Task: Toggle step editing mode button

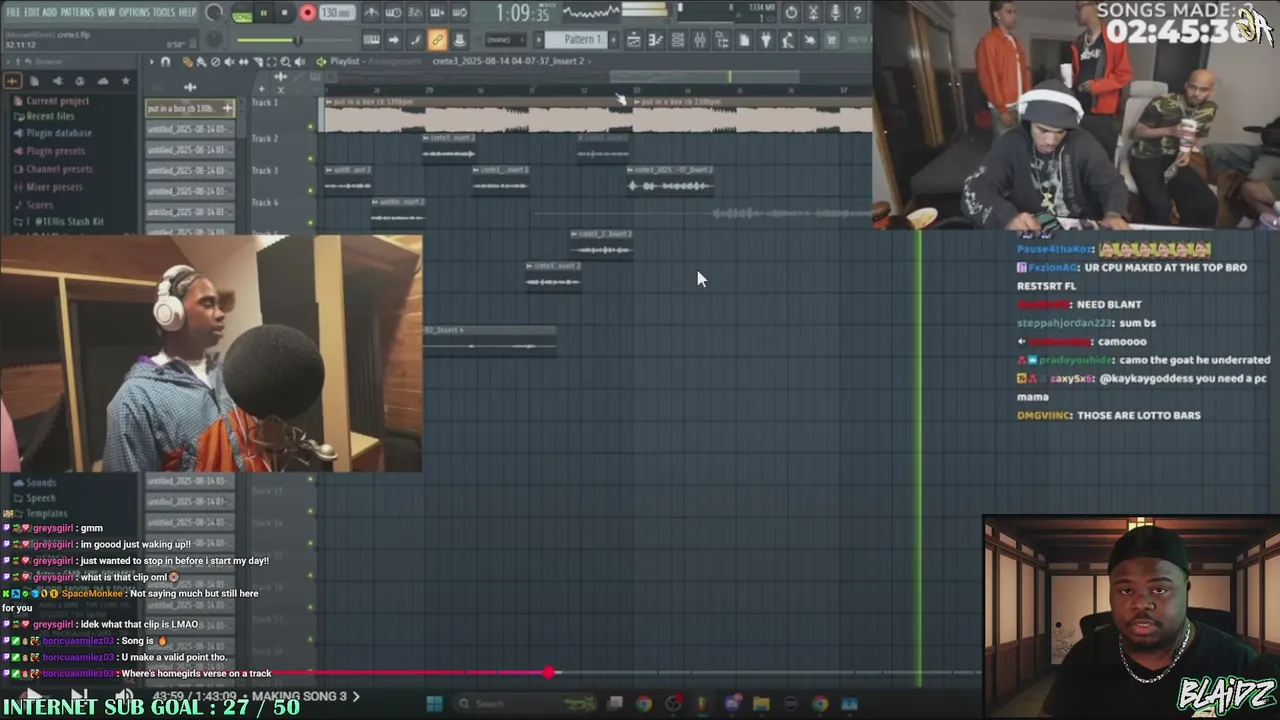Action: pyautogui.click(x=415, y=40)
